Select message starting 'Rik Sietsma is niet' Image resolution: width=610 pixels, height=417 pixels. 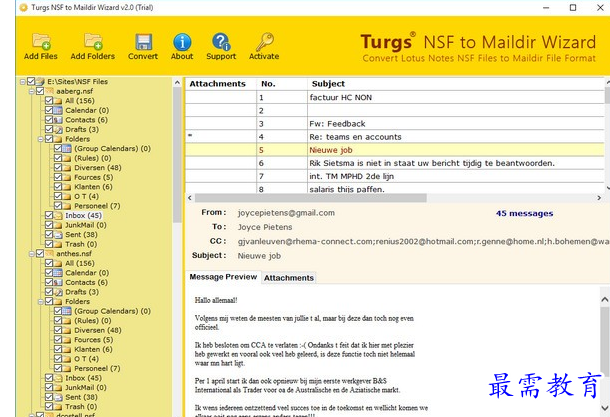pos(395,163)
